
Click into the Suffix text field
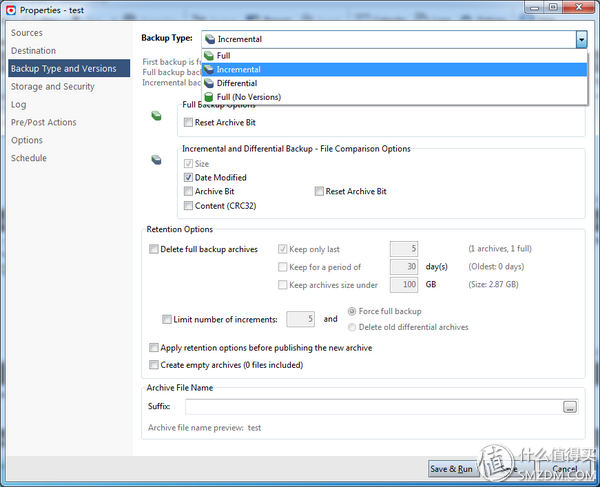pos(373,407)
